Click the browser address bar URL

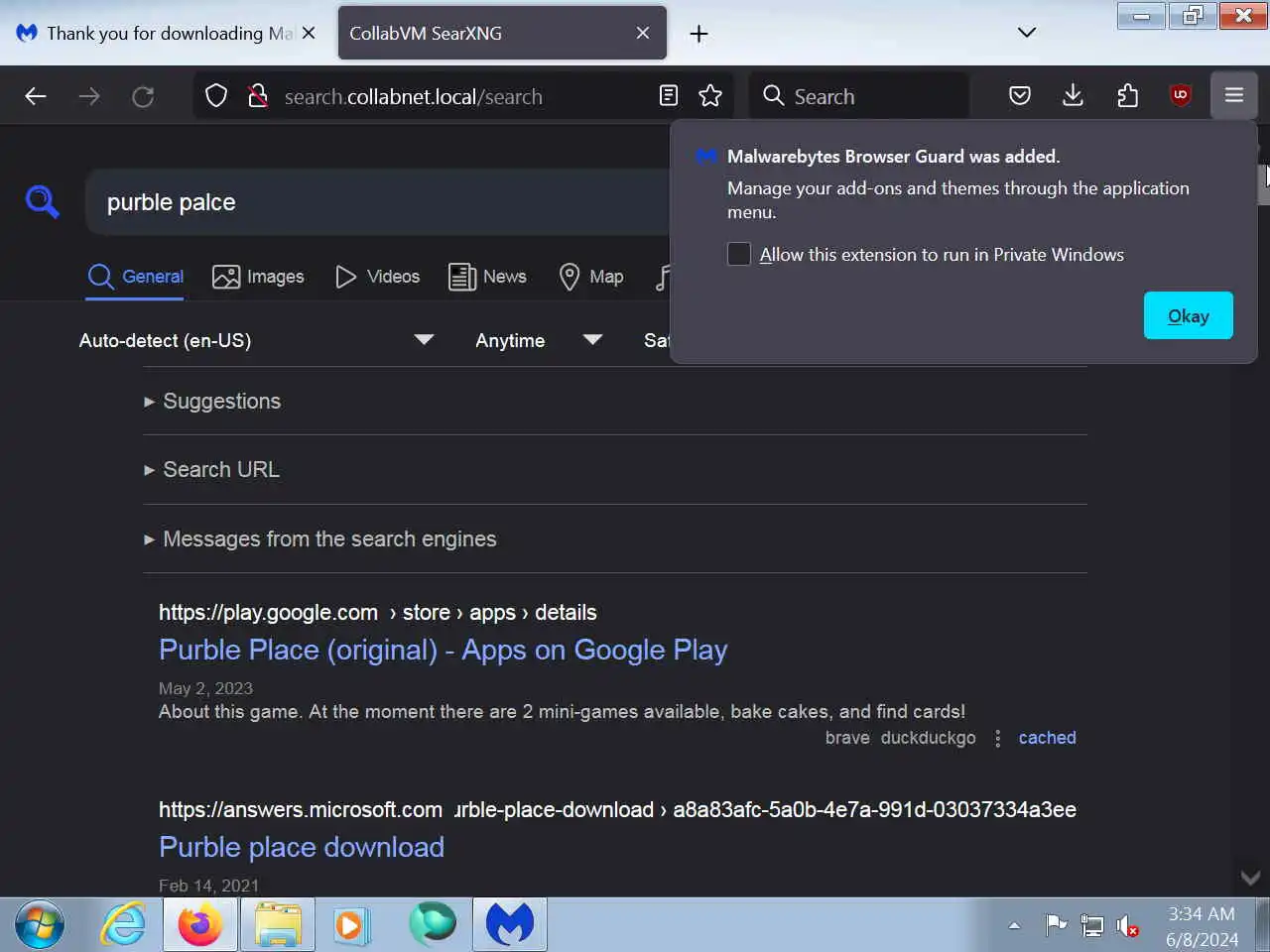click(413, 96)
